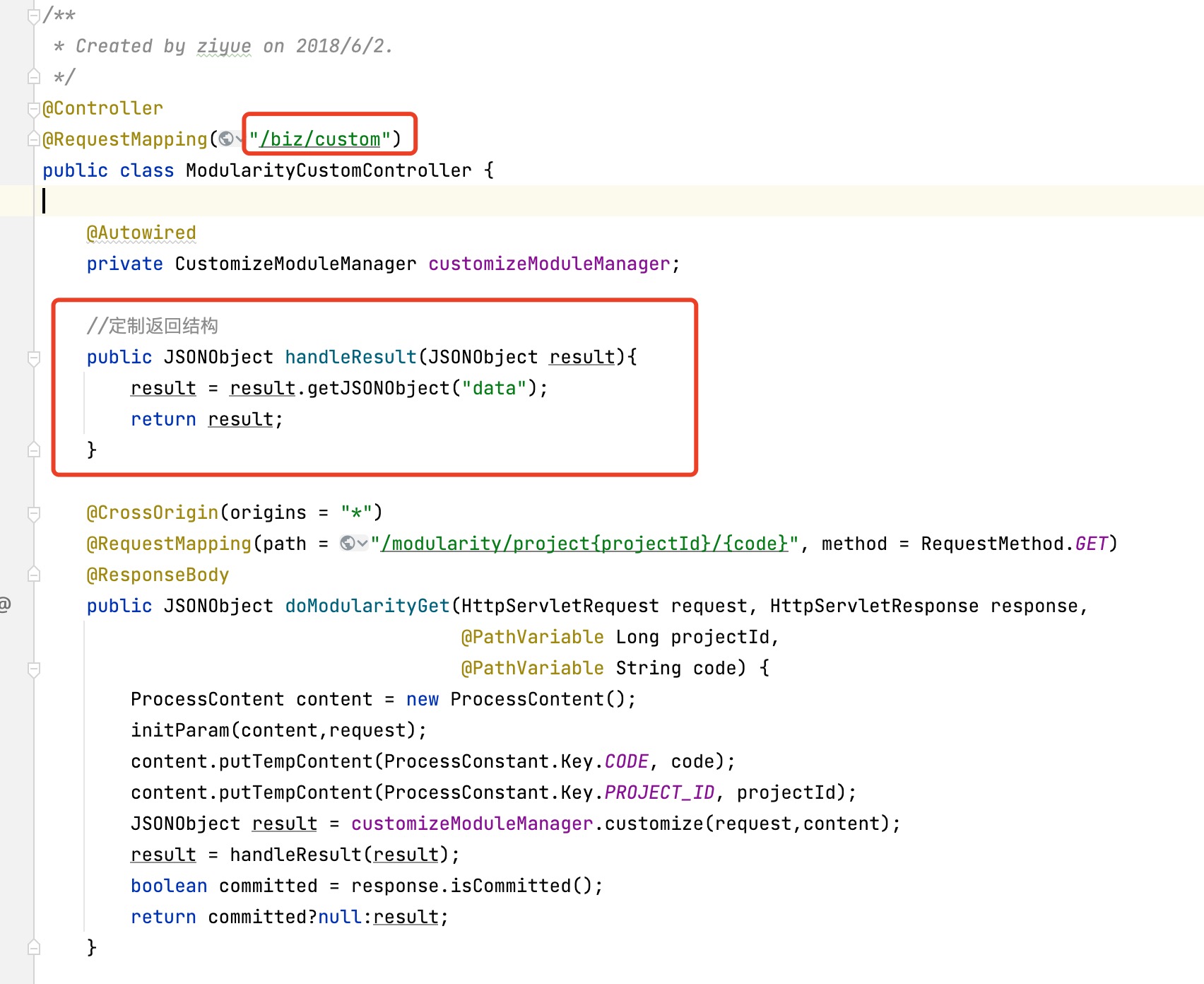
Task: Click "HttpServletRequest" parameter type in doModularityGet
Action: coord(560,606)
